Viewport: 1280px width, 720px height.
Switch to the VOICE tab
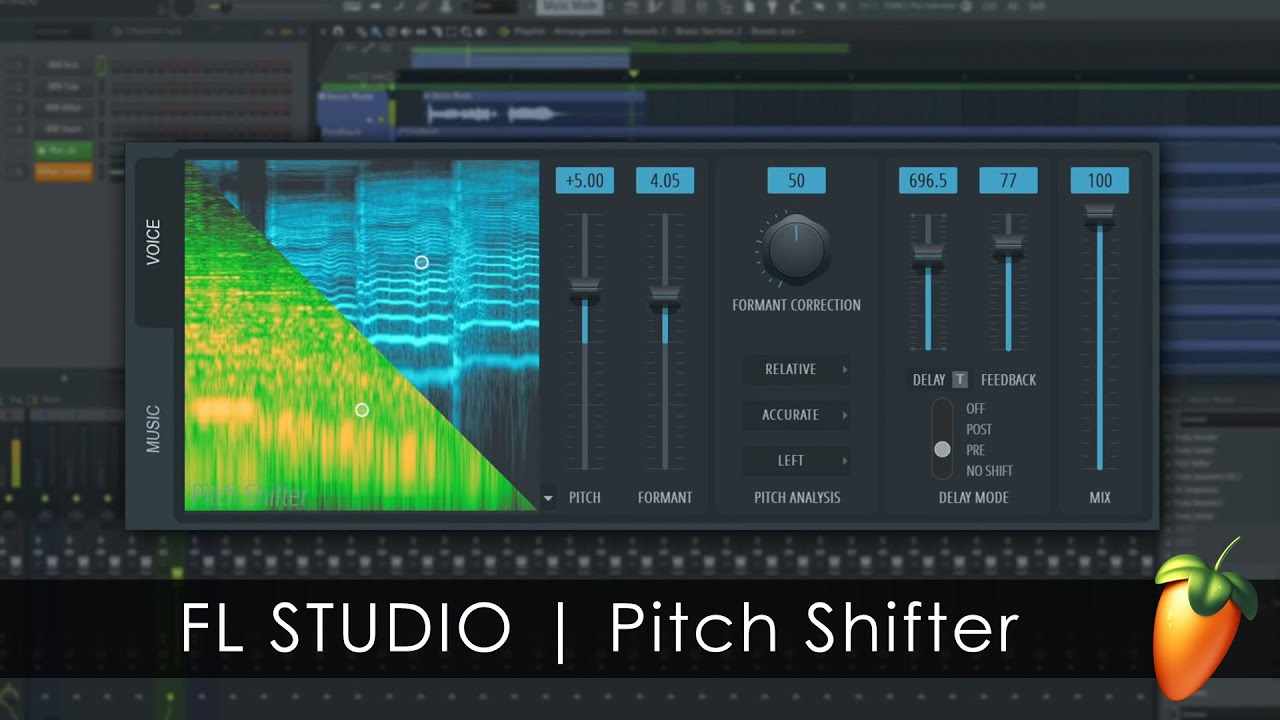click(x=154, y=242)
